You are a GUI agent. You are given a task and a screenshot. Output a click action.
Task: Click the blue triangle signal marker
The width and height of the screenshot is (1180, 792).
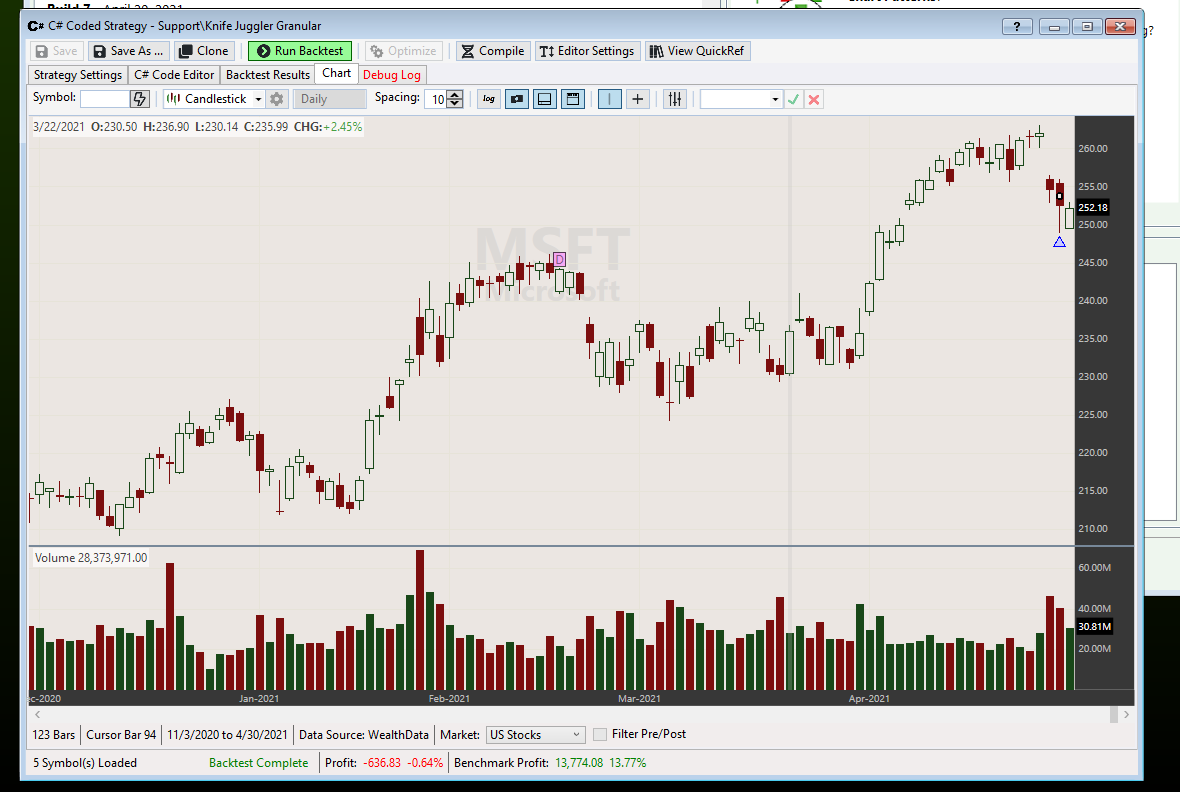click(1059, 242)
